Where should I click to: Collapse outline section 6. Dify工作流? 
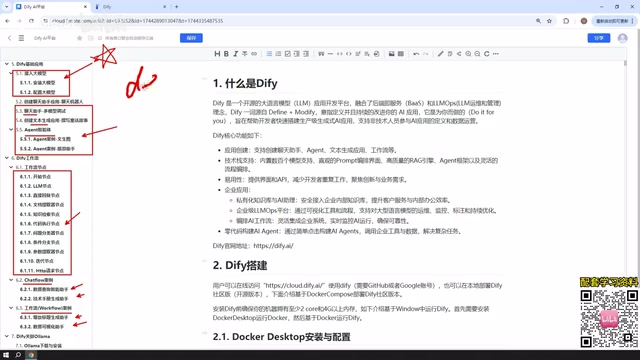(7, 158)
